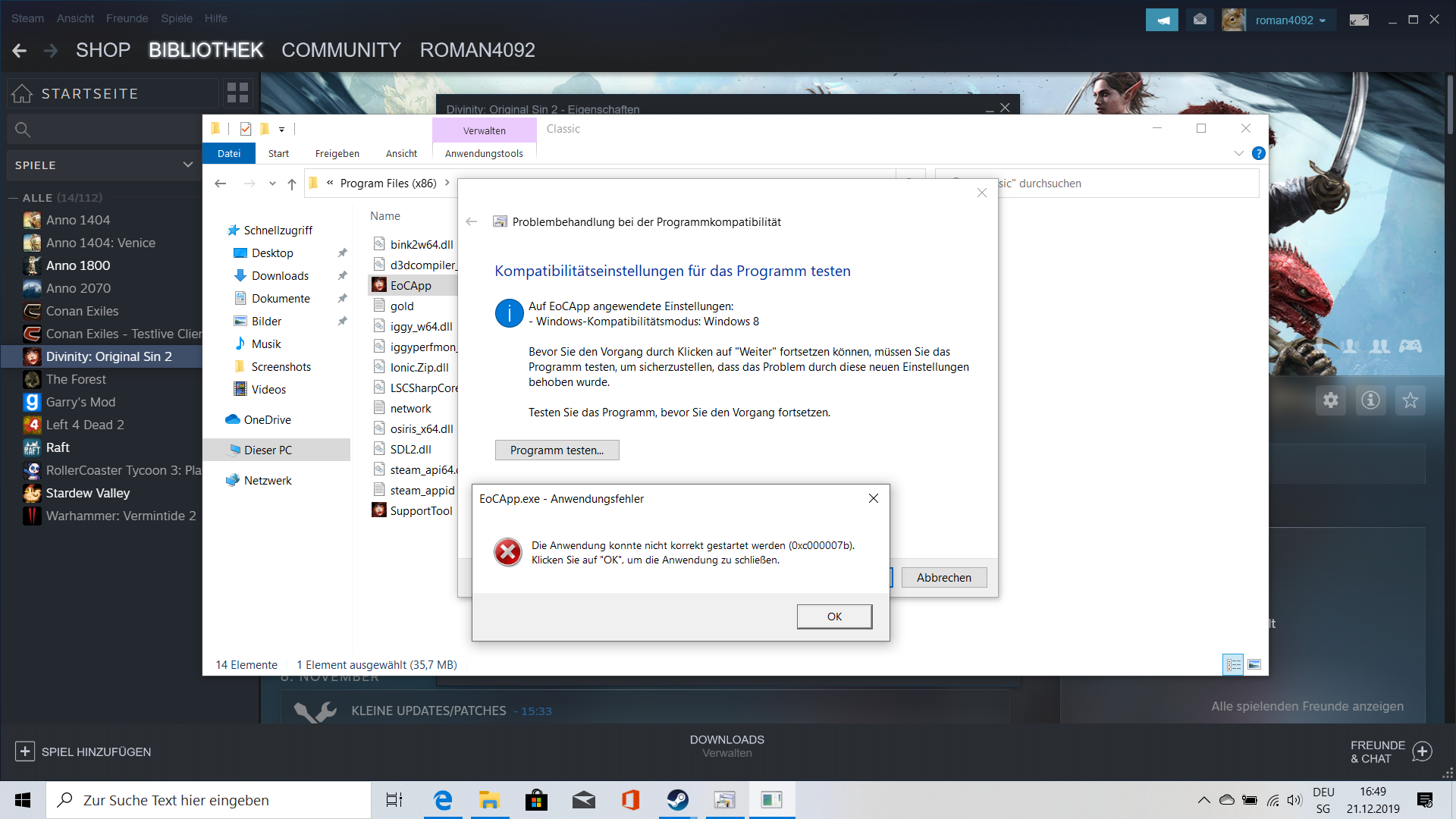The height and width of the screenshot is (819, 1456).
Task: Switch Explorer to large icons view
Action: click(x=1254, y=664)
